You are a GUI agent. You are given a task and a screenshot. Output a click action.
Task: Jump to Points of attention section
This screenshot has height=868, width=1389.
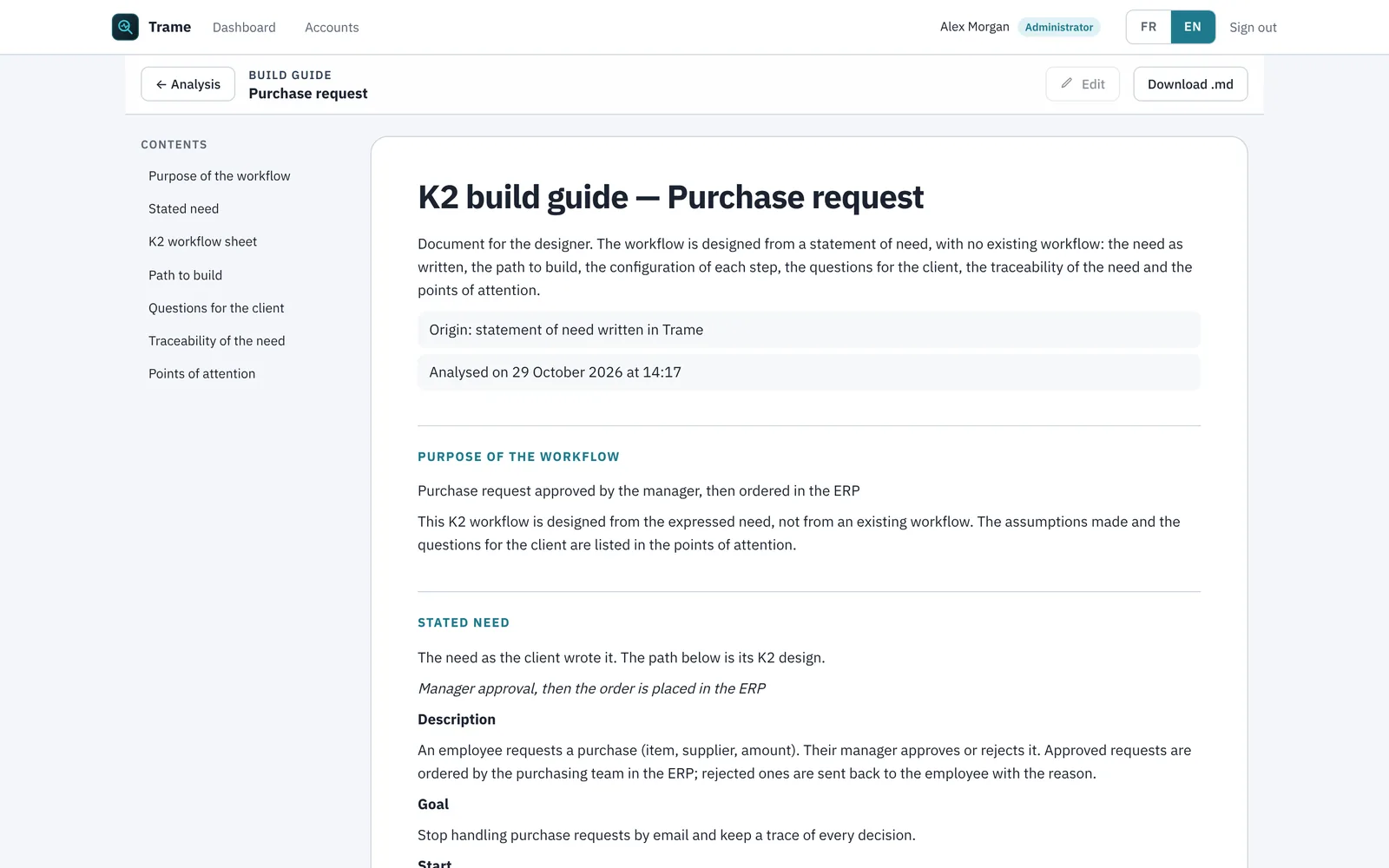click(x=202, y=374)
